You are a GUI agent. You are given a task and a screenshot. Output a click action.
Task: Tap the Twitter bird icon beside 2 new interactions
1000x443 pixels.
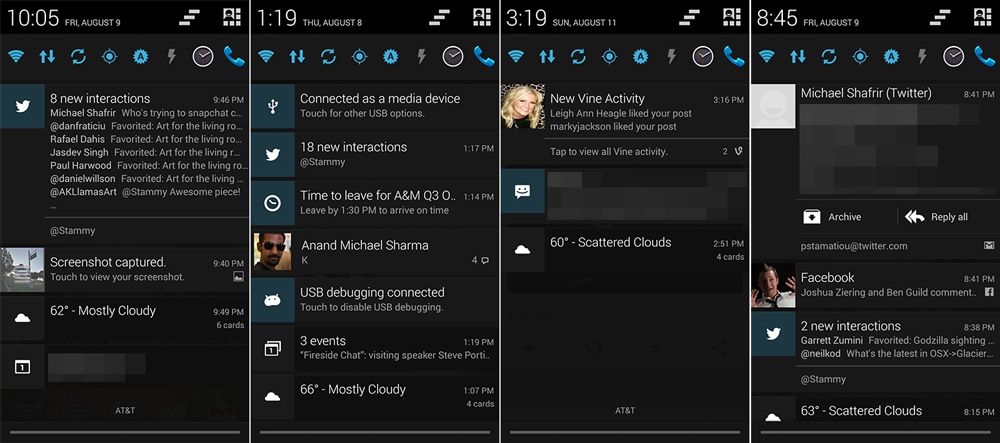pos(773,333)
